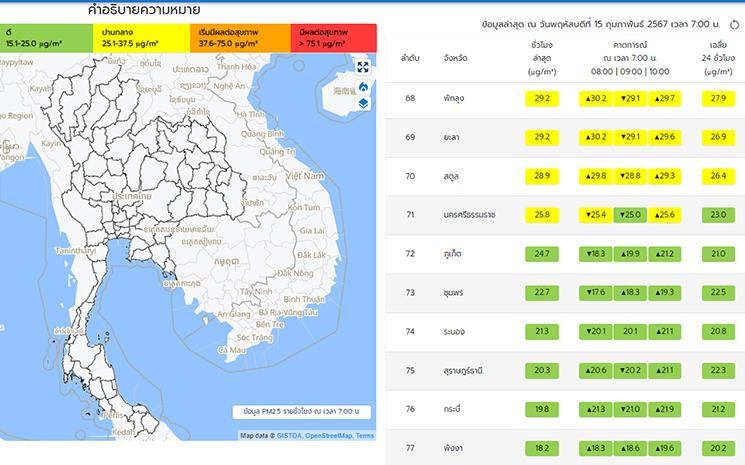Click the 24-hour average 21.0 for ภูเก็ต
This screenshot has height=465, width=745.
[718, 254]
